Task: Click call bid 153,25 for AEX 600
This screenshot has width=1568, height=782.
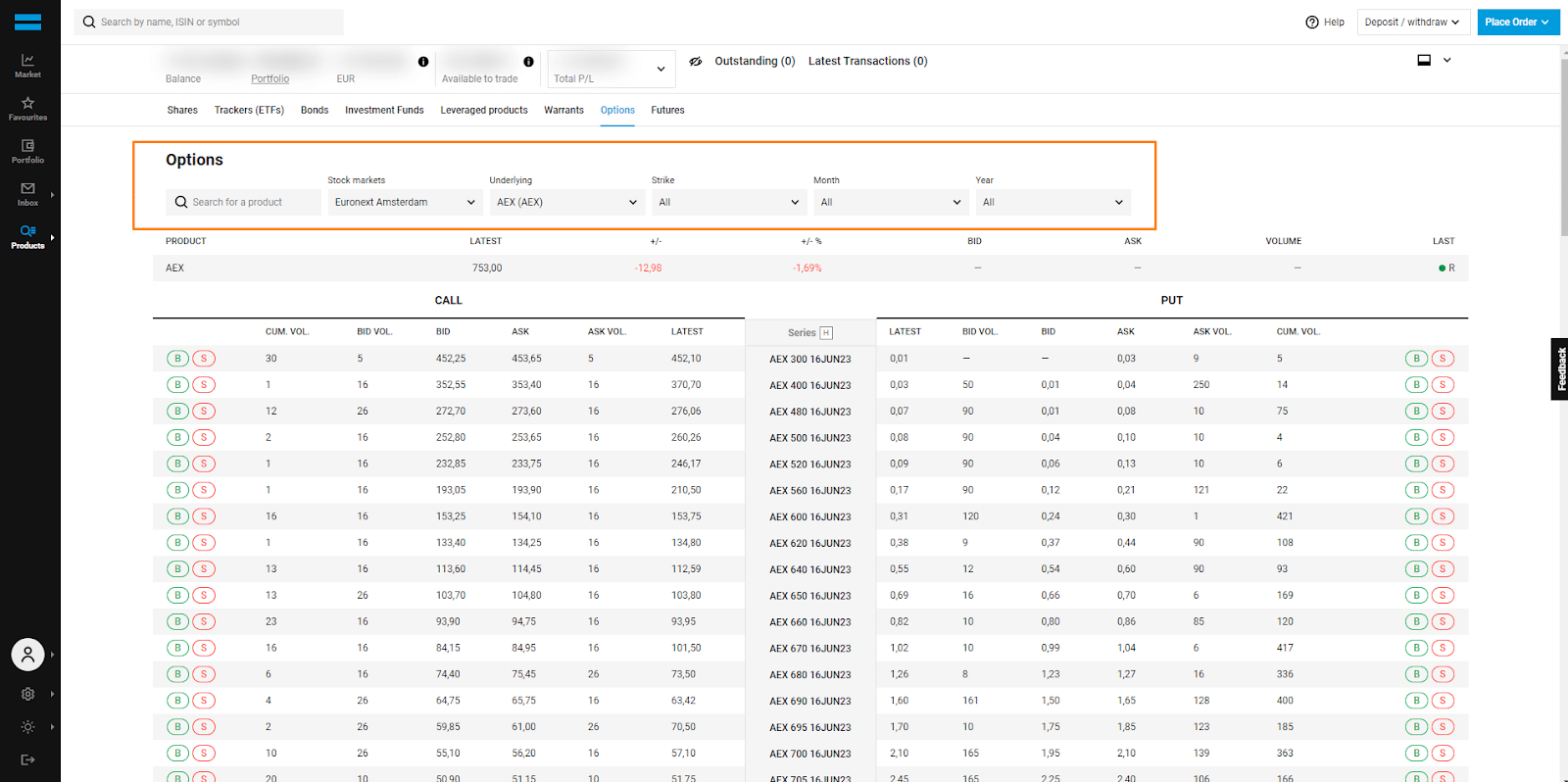Action: pyautogui.click(x=451, y=516)
